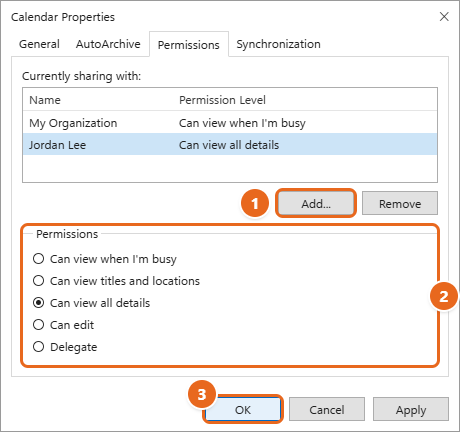Click Jordan Lee's 'Can view all details' cell
The image size is (460, 432).
click(229, 145)
